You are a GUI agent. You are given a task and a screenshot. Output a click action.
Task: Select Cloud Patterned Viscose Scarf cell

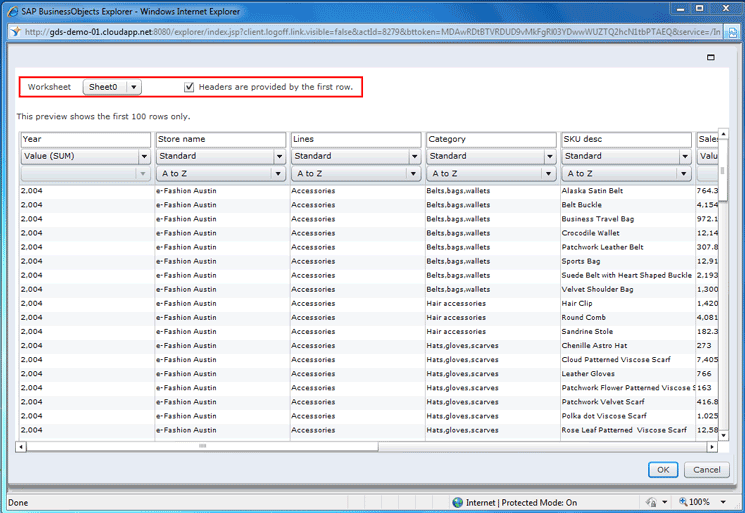616,360
